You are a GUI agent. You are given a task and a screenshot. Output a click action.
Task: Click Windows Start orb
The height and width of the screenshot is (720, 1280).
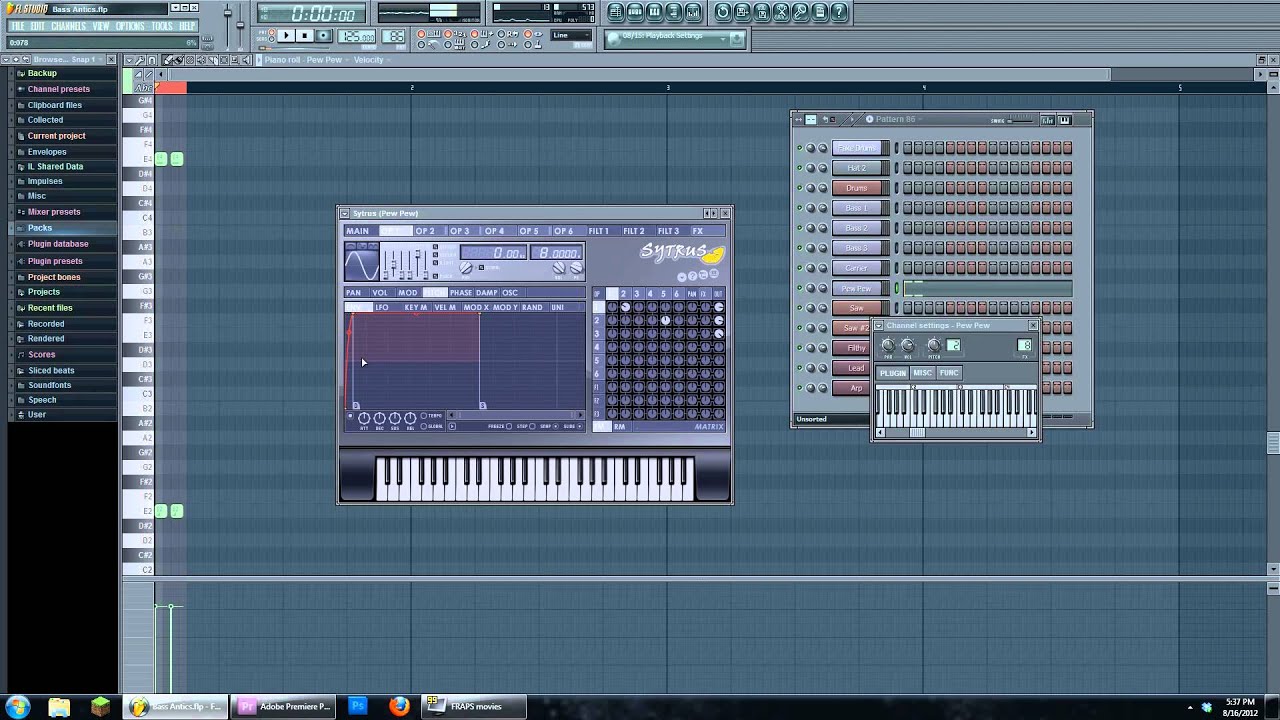point(18,706)
